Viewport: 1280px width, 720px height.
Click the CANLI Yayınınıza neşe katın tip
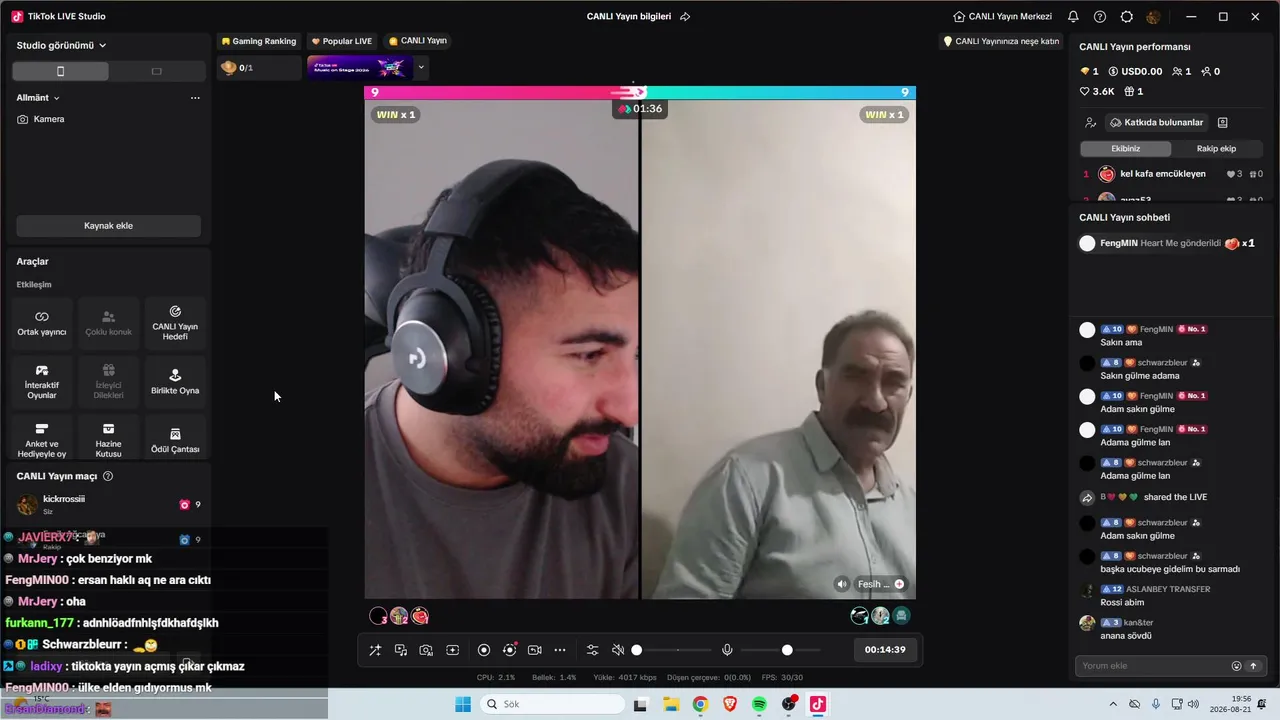coord(1001,41)
